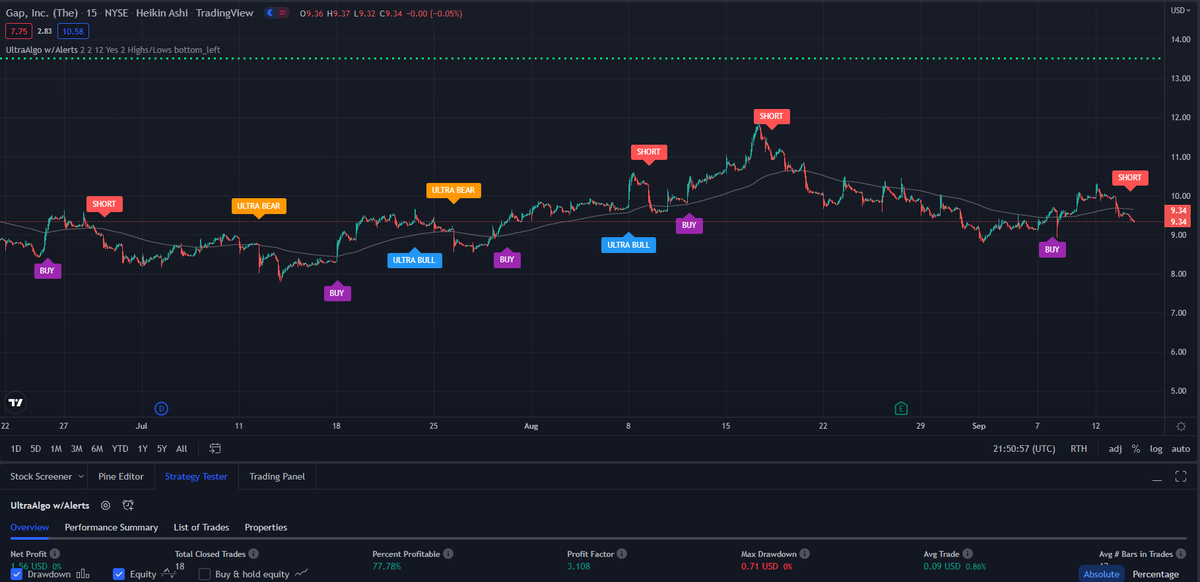The width and height of the screenshot is (1200, 582).
Task: Click the 0.09 USD avg trade value
Action: 941,566
